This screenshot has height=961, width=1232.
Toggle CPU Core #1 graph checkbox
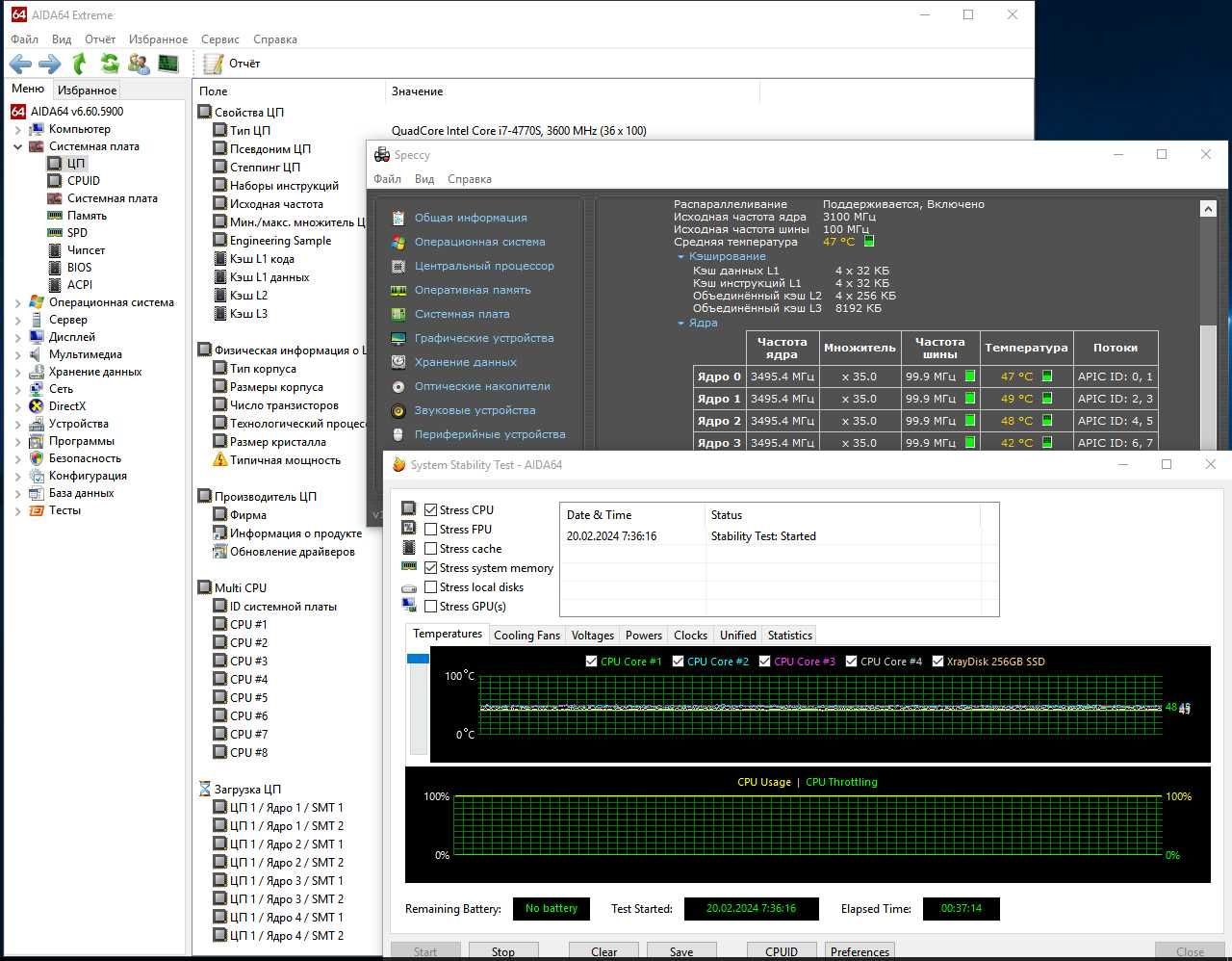pyautogui.click(x=591, y=662)
